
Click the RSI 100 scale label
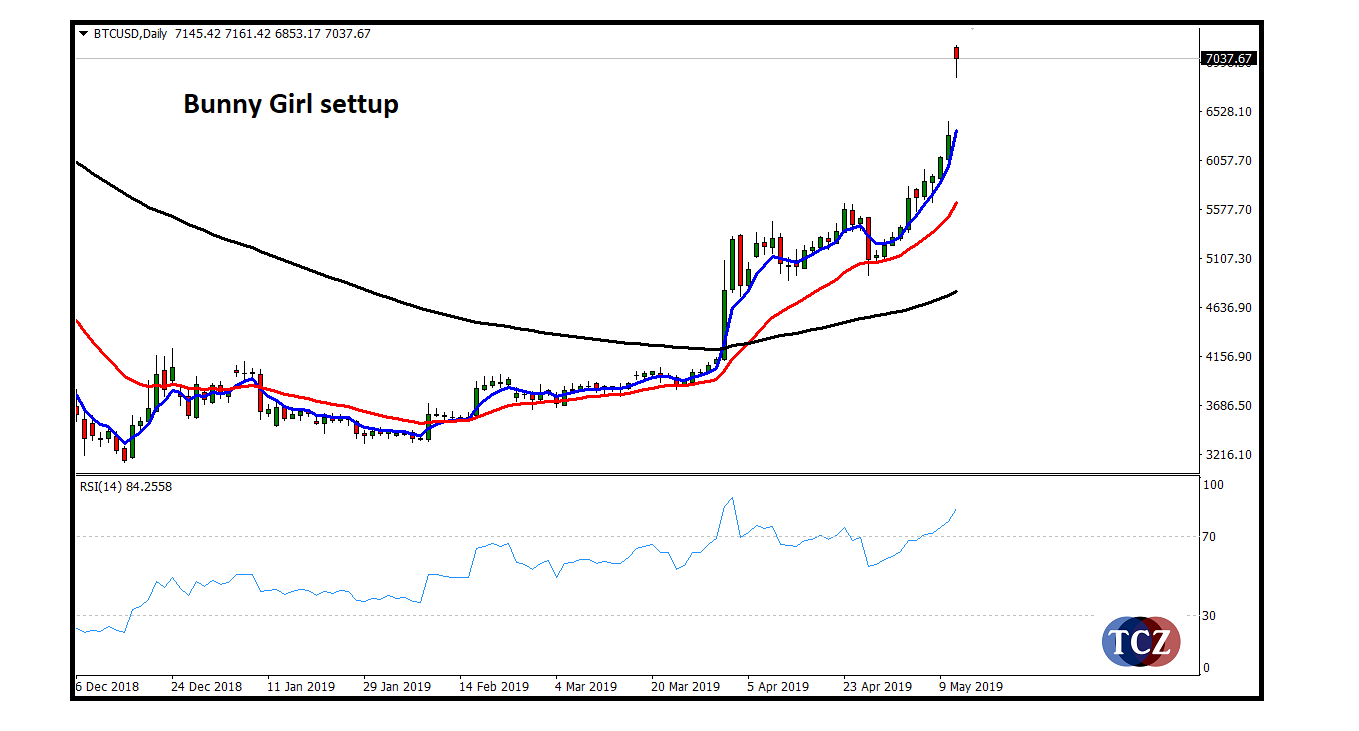(1212, 485)
